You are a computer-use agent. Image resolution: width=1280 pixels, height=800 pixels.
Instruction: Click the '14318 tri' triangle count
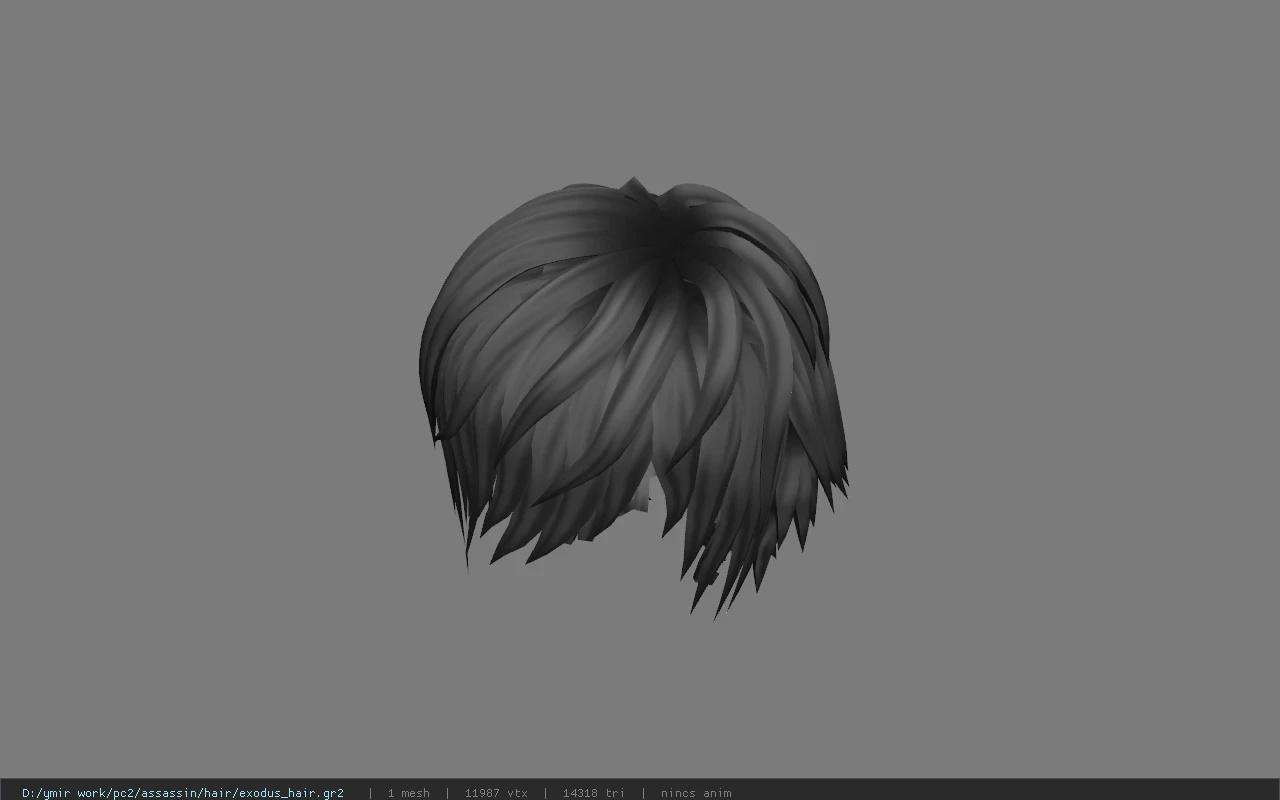[594, 793]
